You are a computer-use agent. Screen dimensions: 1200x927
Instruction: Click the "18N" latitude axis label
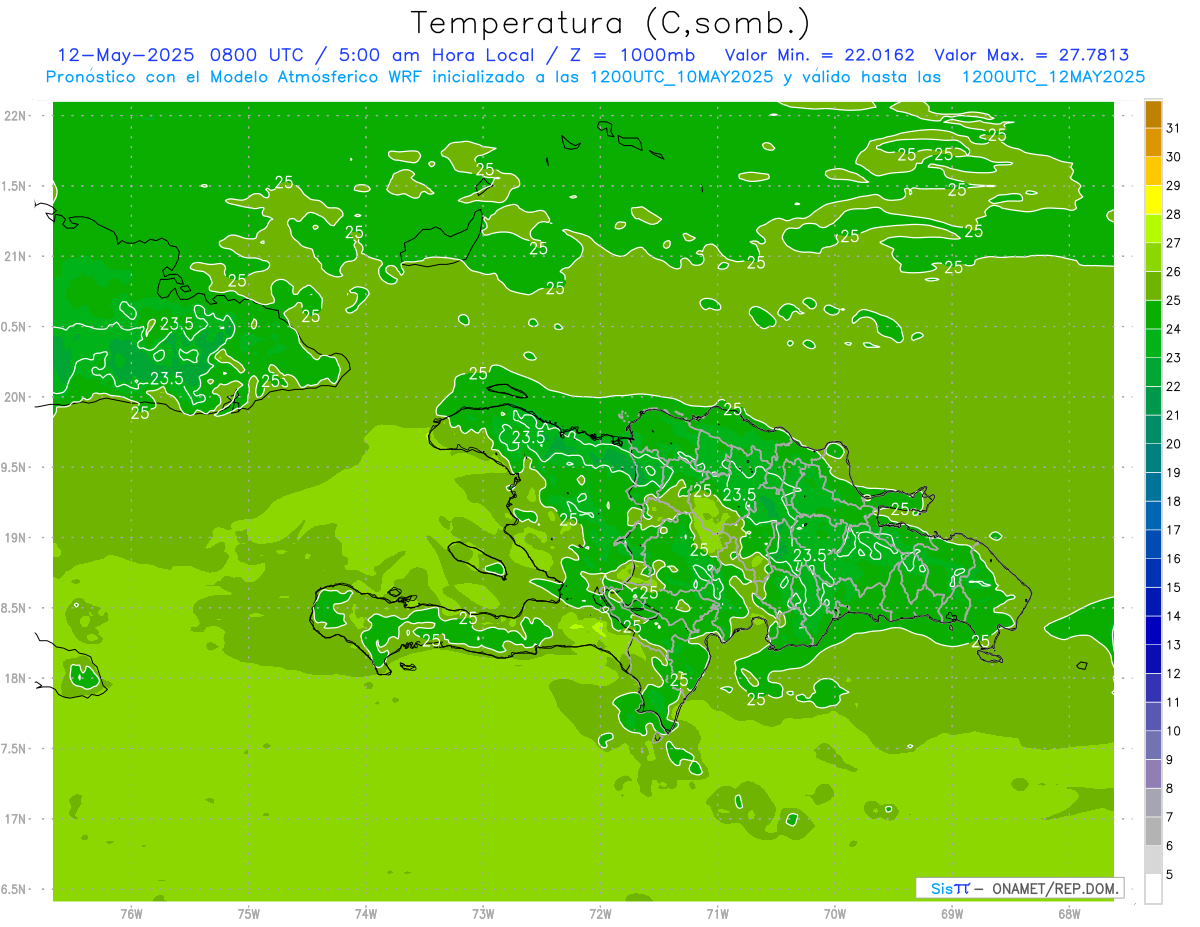point(15,679)
